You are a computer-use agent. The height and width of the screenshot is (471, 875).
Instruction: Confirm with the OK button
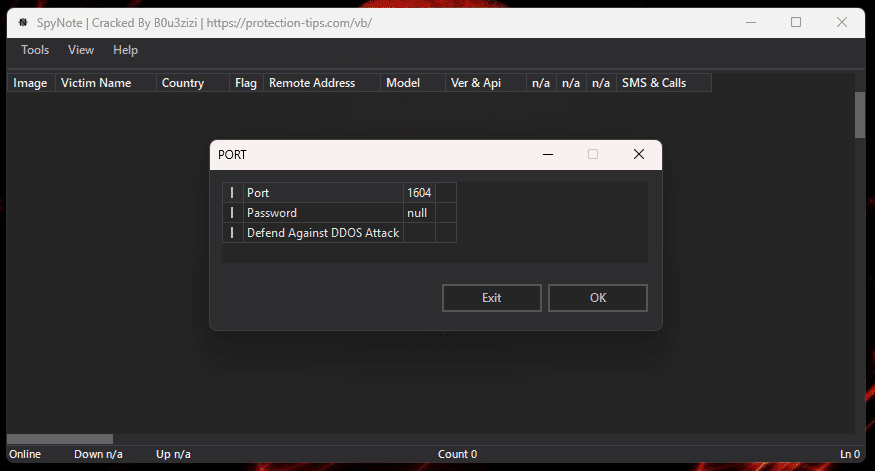[x=598, y=298]
